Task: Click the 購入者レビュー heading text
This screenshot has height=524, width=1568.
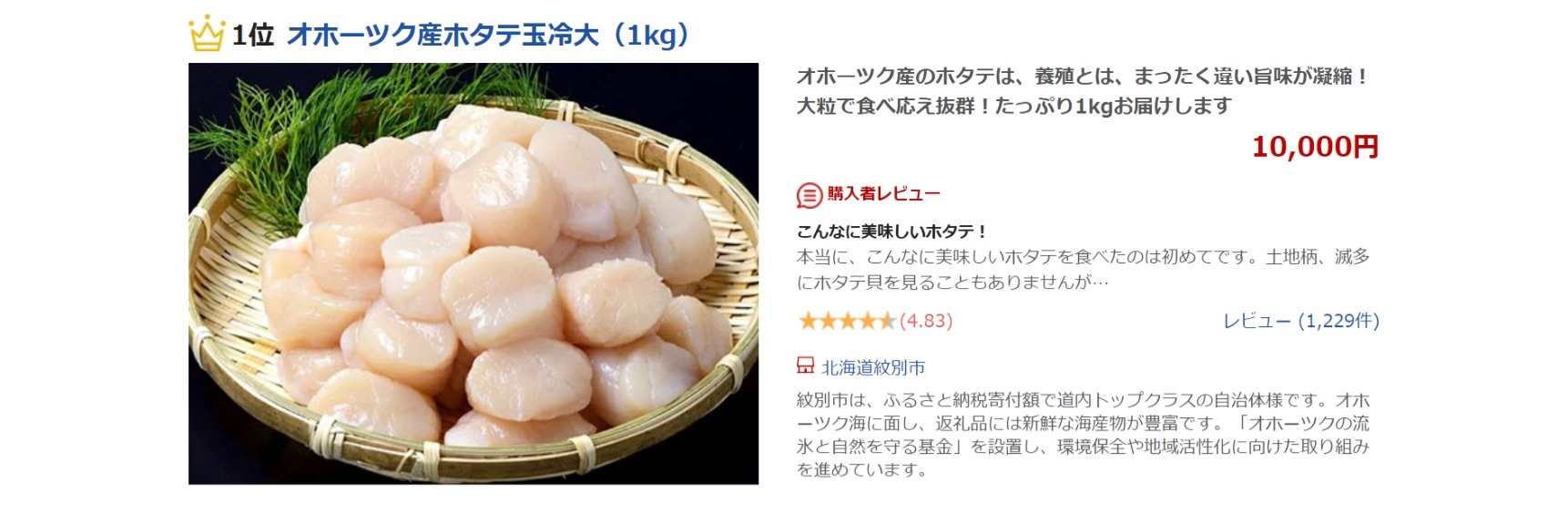Action: pos(883,194)
